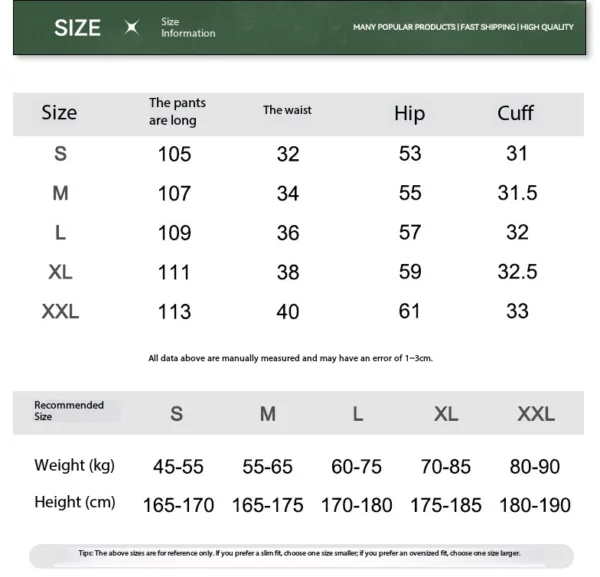
Task: Select hip value 59 for size XL
Action: (410, 272)
